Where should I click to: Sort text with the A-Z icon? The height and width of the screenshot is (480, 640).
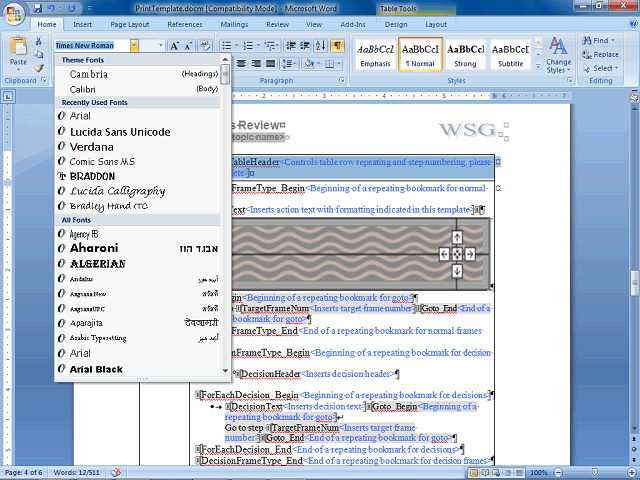(x=321, y=45)
